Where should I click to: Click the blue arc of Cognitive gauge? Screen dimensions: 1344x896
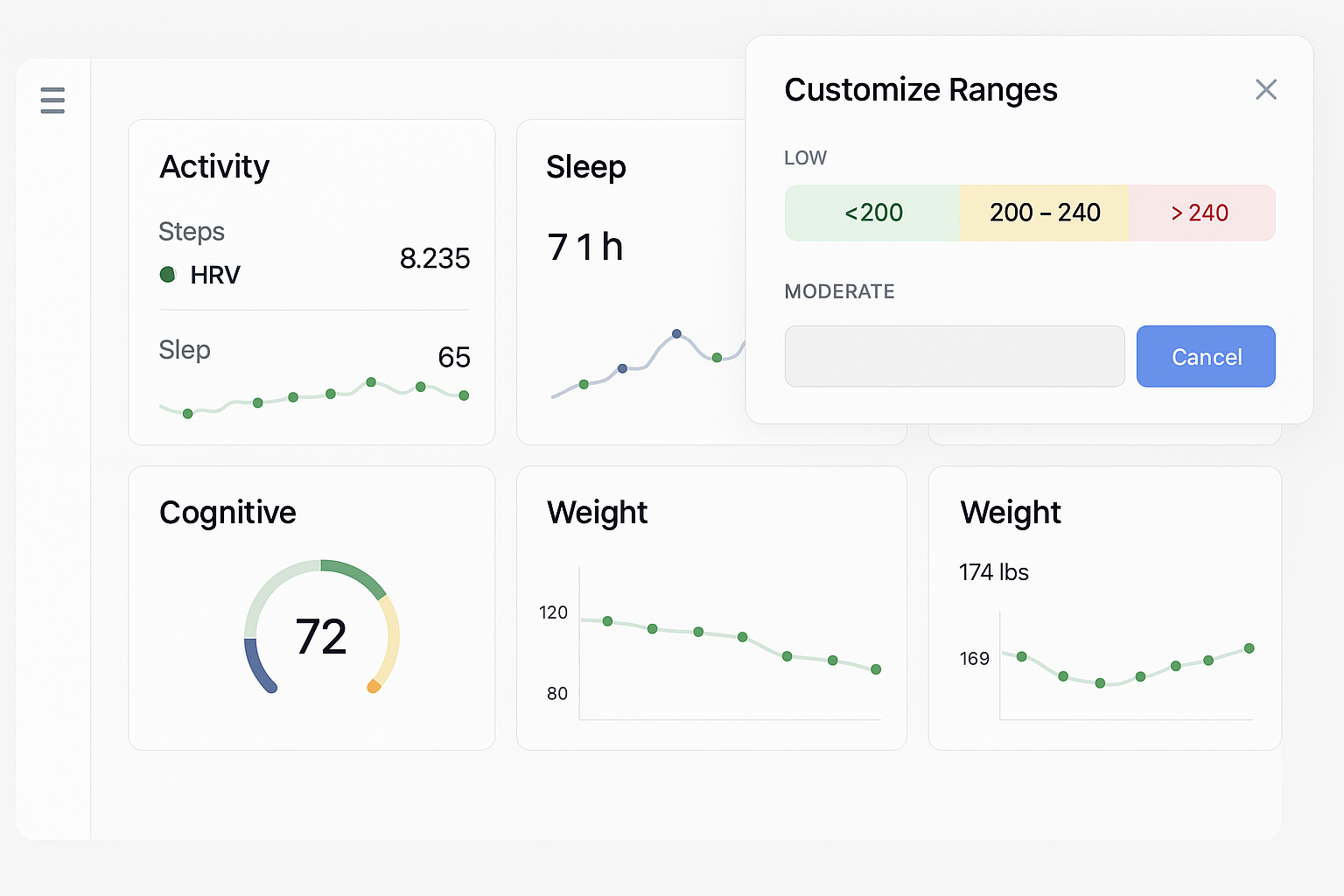pyautogui.click(x=256, y=667)
